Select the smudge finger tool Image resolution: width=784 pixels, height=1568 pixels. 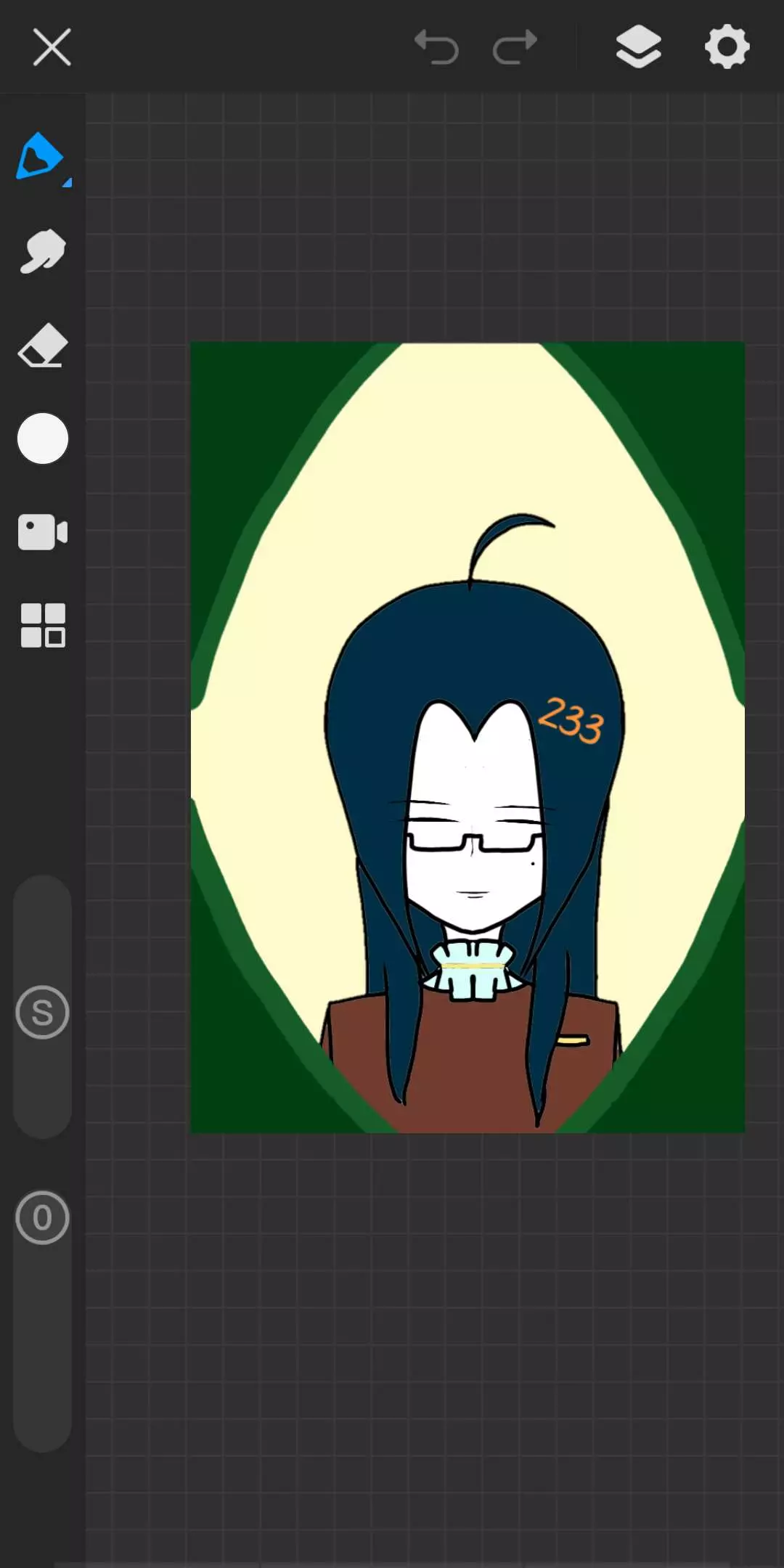(x=43, y=252)
